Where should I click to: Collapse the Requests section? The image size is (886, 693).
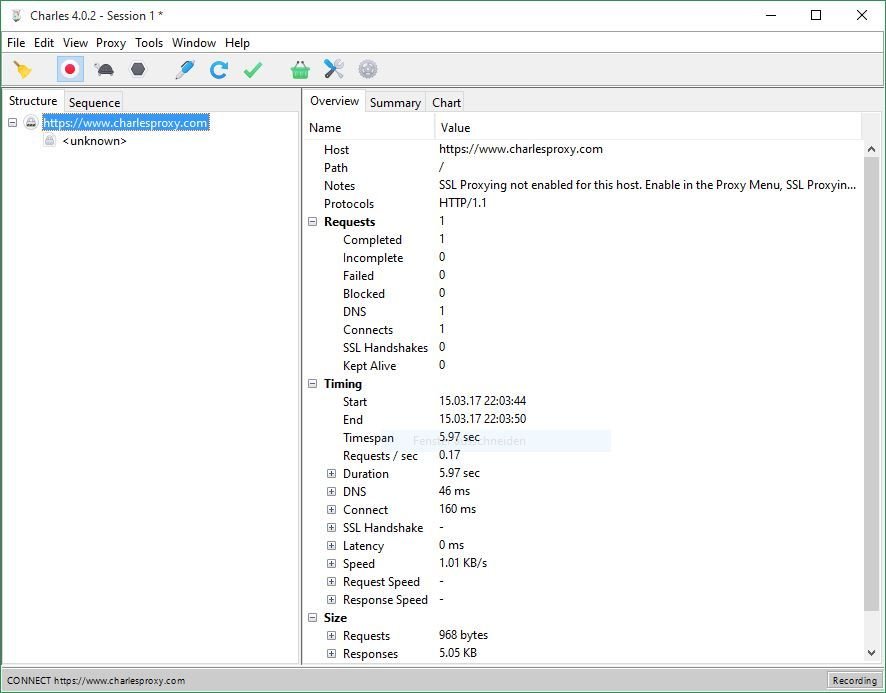(313, 222)
